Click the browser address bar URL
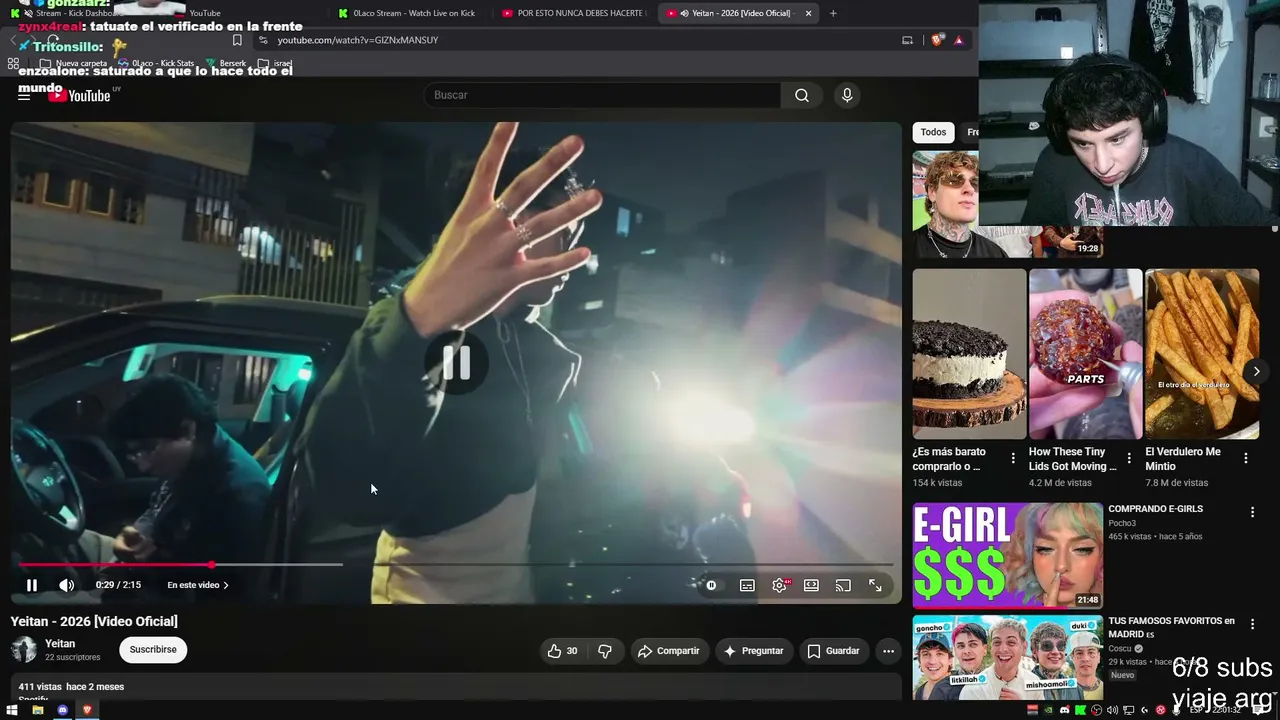The image size is (1280, 720). [x=358, y=40]
